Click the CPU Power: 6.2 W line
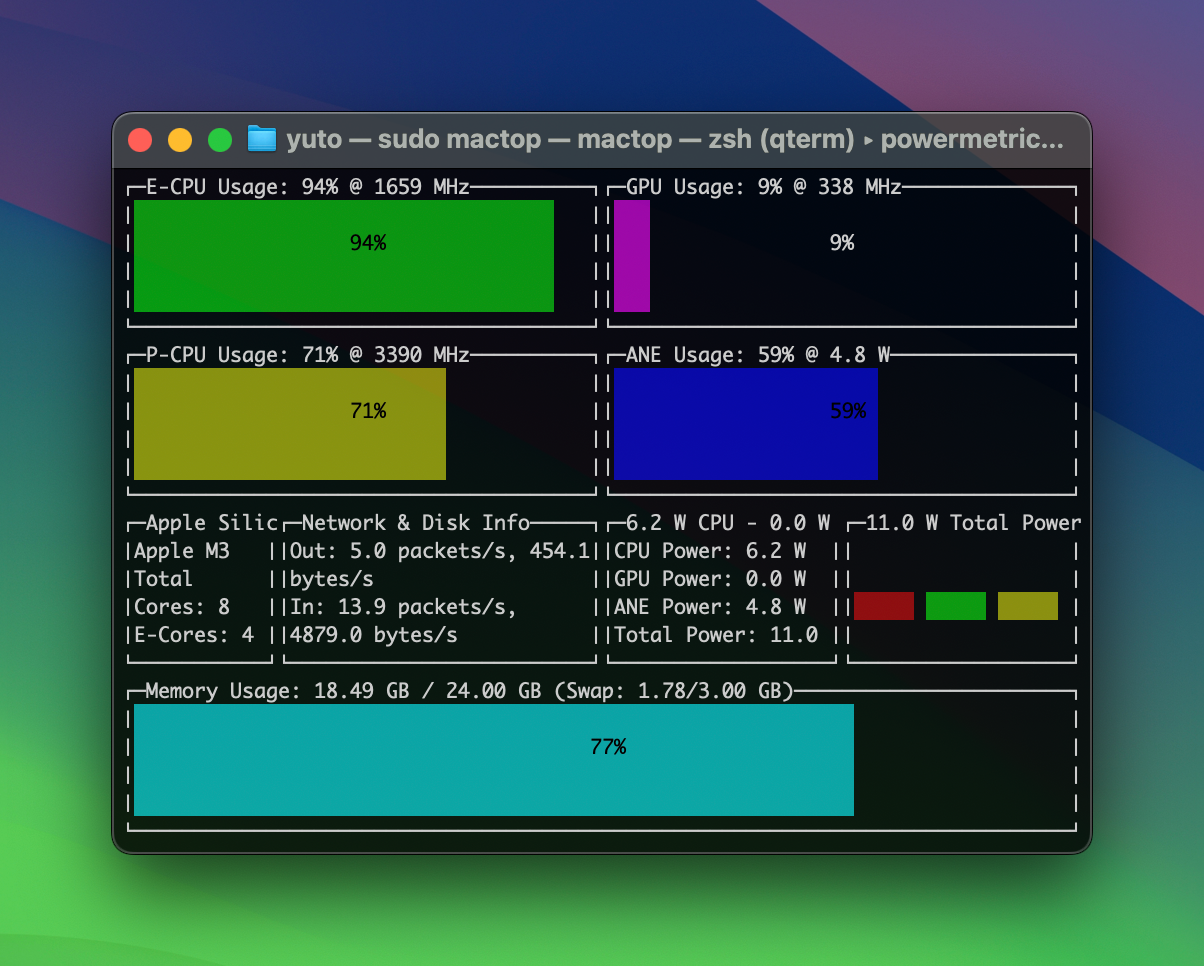This screenshot has height=966, width=1204. point(710,551)
